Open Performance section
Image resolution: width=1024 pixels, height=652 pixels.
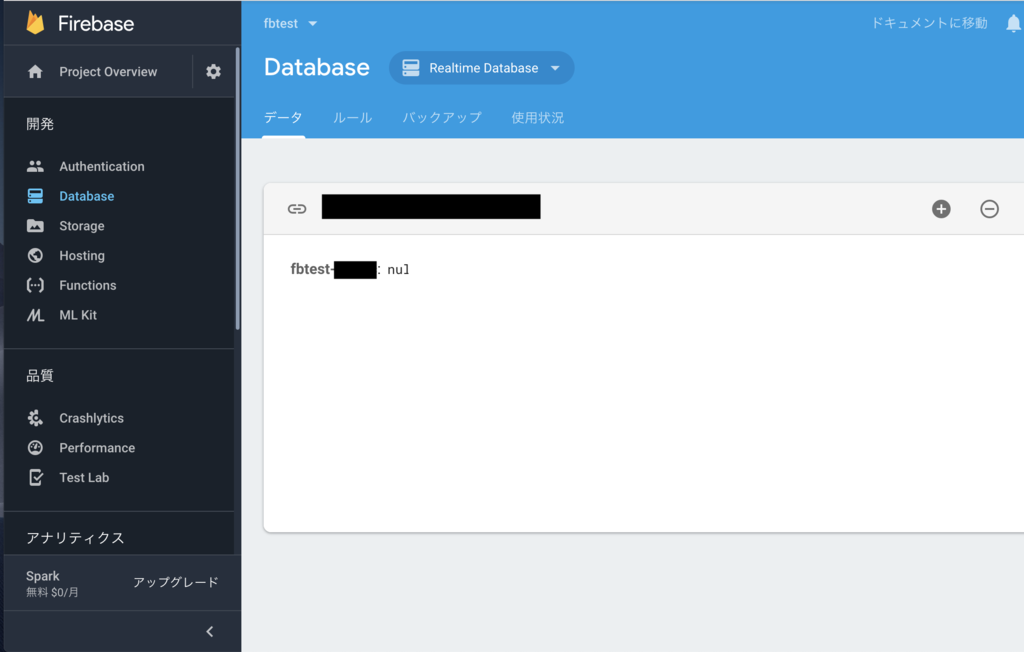coord(97,448)
